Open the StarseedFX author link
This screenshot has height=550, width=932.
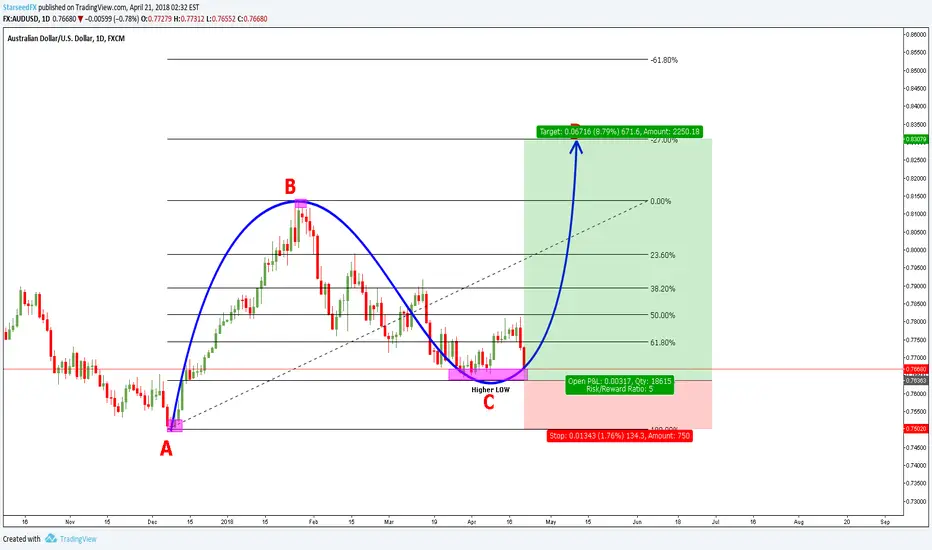click(x=20, y=8)
